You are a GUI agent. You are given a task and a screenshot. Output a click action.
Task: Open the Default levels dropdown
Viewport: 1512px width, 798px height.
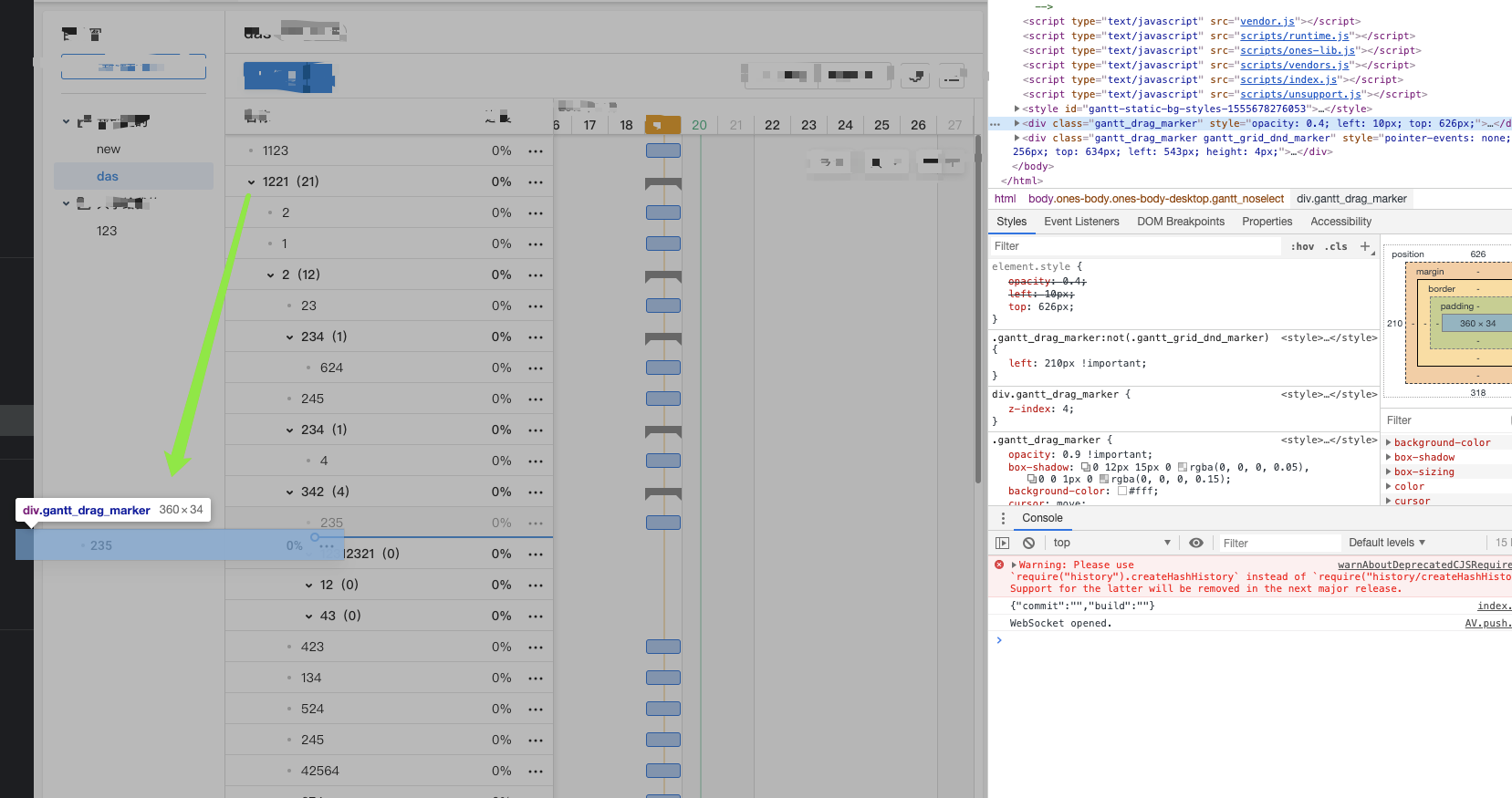point(1387,543)
